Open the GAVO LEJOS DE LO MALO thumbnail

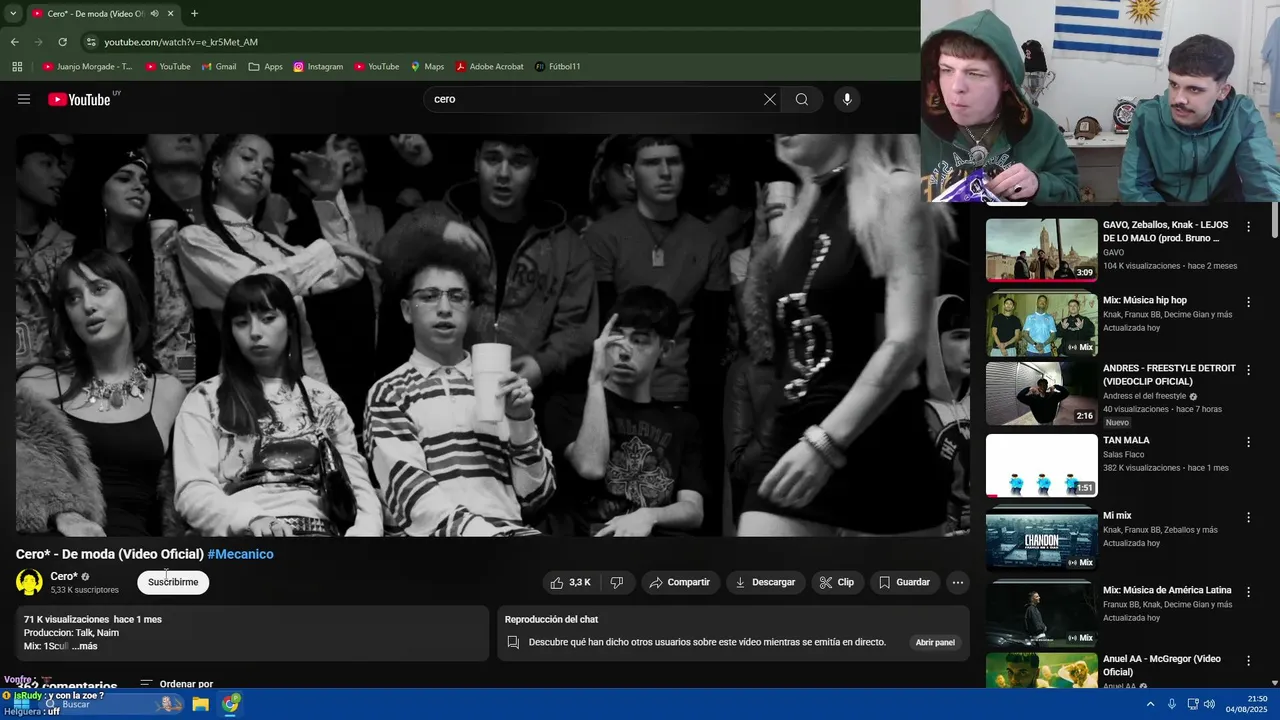(1041, 250)
